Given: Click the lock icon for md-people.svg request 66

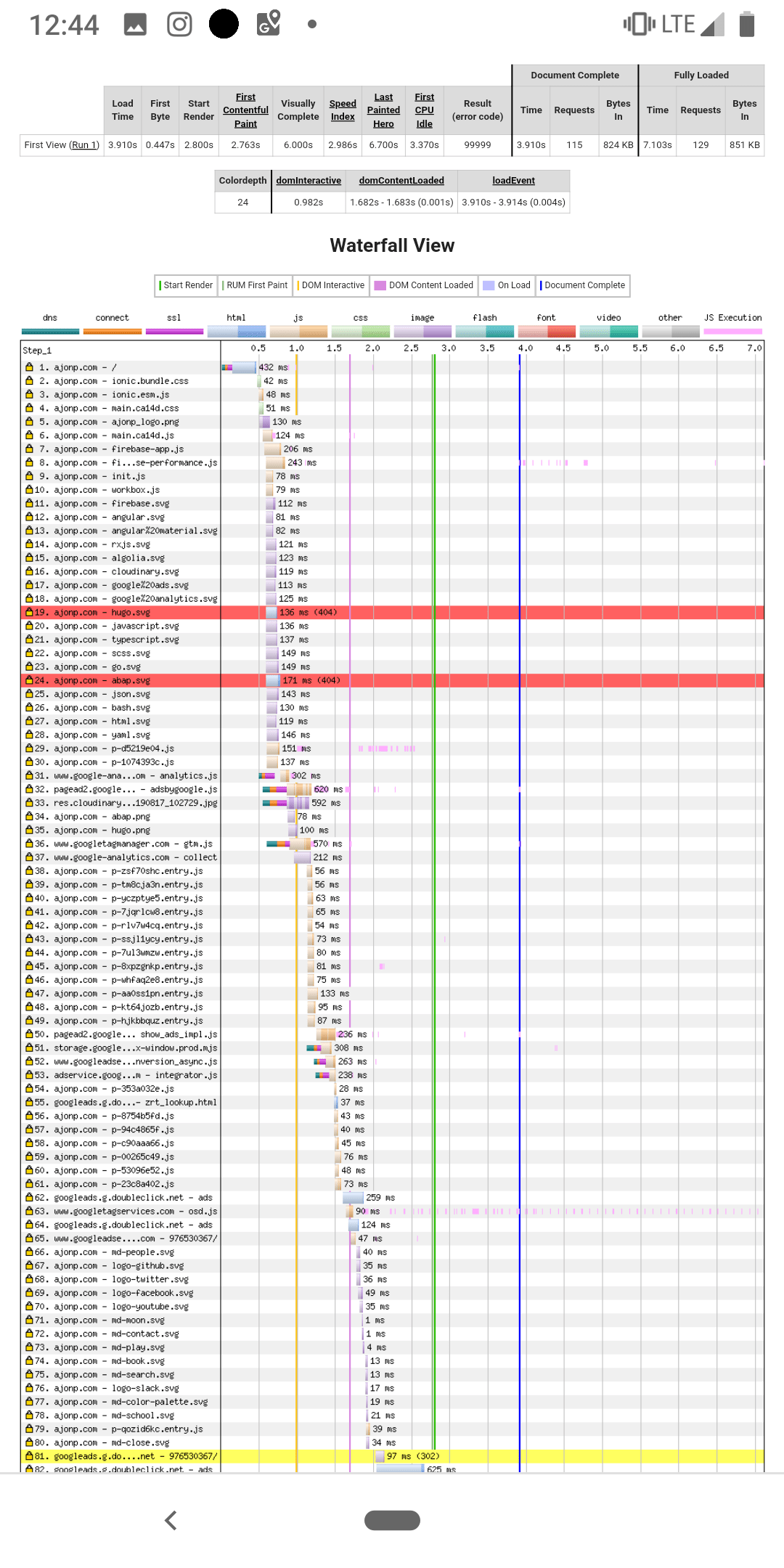Looking at the screenshot, I should [29, 1251].
